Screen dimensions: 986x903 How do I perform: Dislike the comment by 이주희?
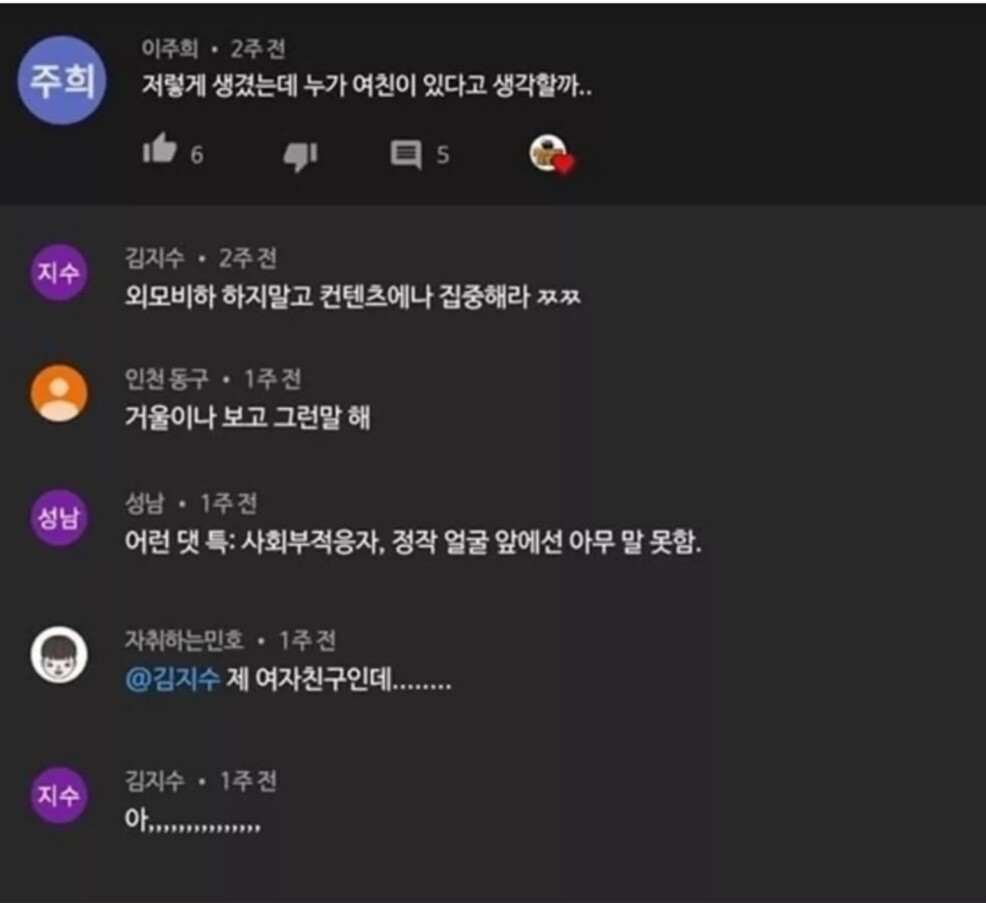(x=300, y=156)
